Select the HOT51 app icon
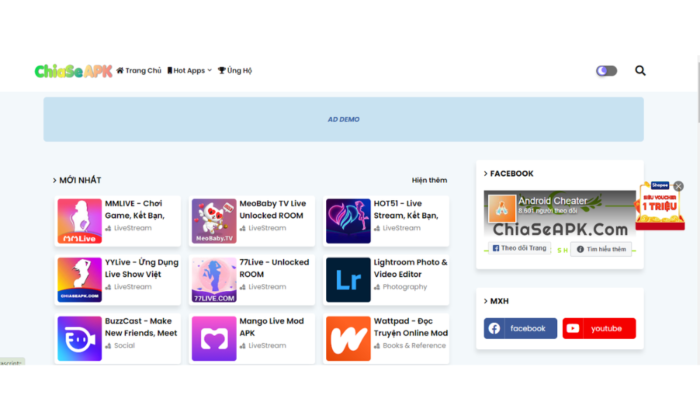Screen dimensions: 700x420 pyautogui.click(x=348, y=221)
